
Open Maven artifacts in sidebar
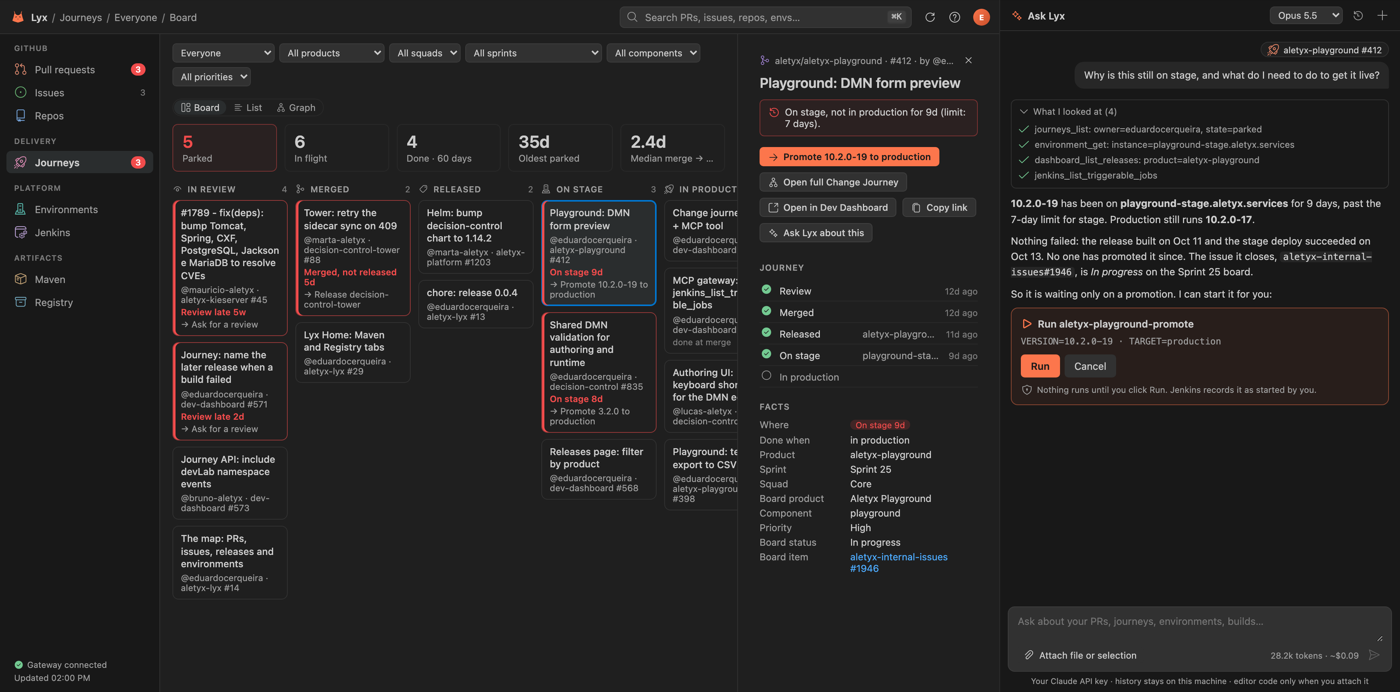[80, 279]
